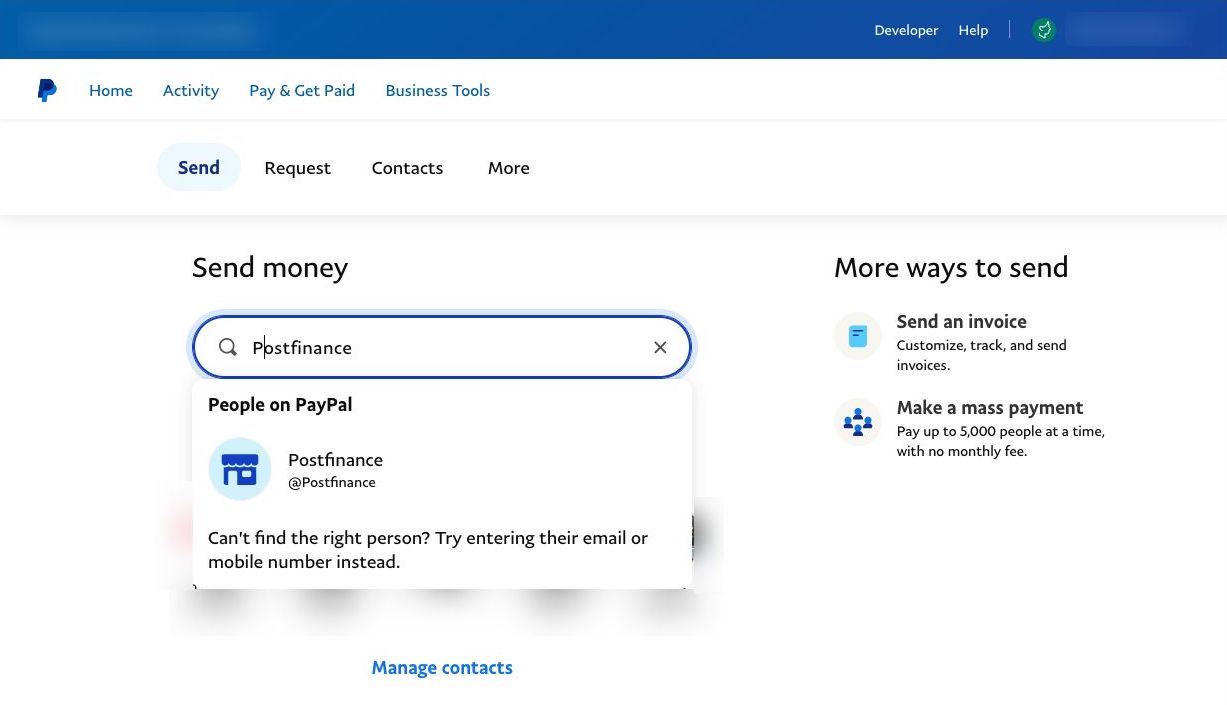Screen dimensions: 1227x705
Task: Clear the search field with the X icon
Action: tap(660, 347)
